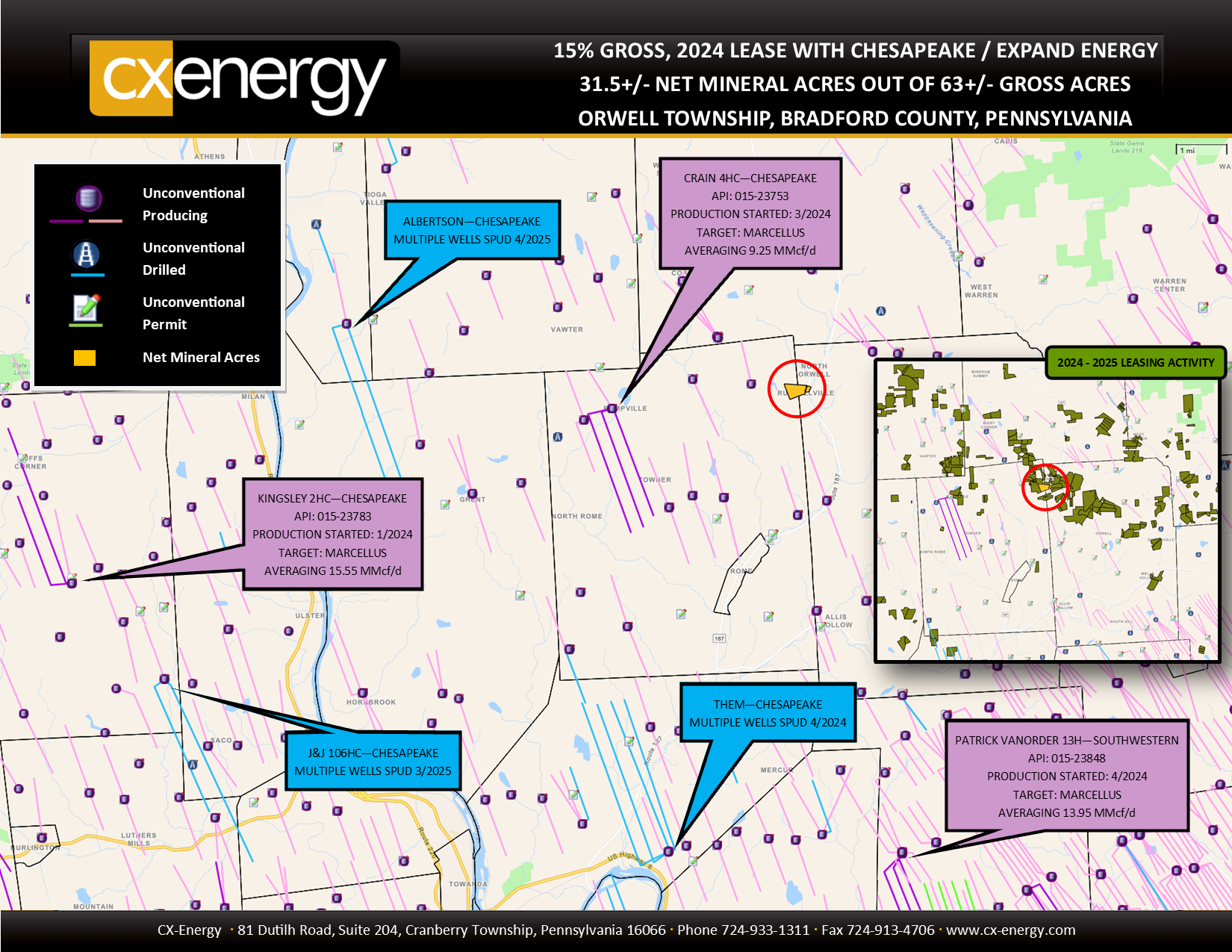The image size is (1232, 952).
Task: Click the Unconventional Drilled legend icon
Action: coord(87,255)
